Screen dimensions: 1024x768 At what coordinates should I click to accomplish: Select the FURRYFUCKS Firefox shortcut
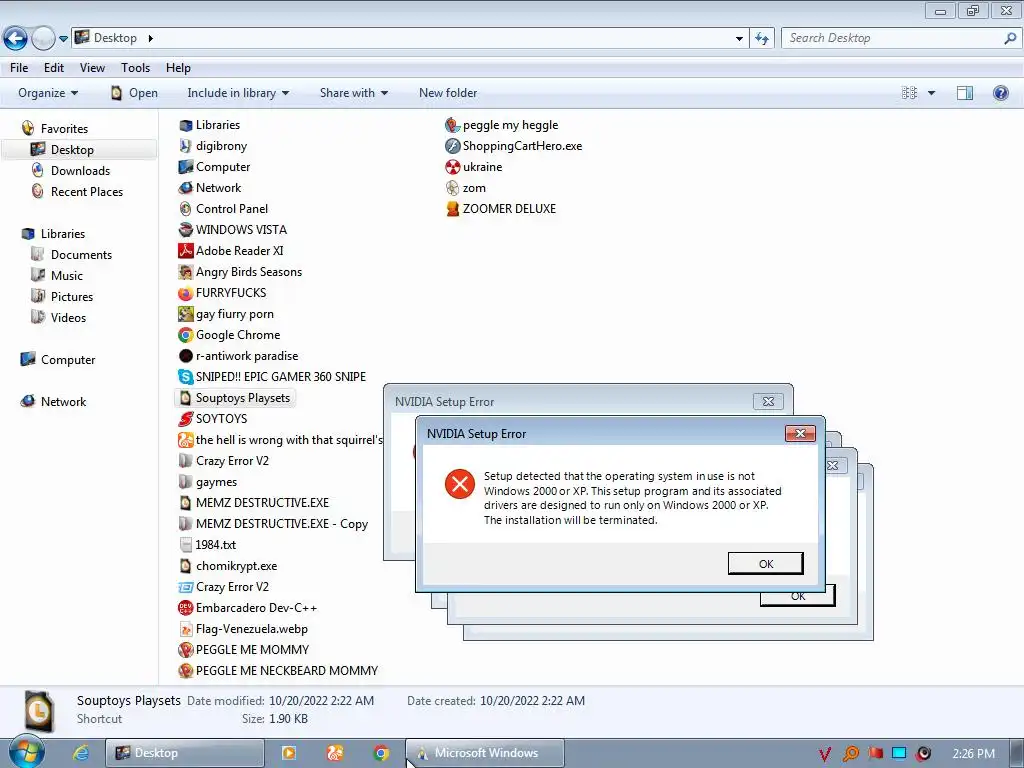231,293
